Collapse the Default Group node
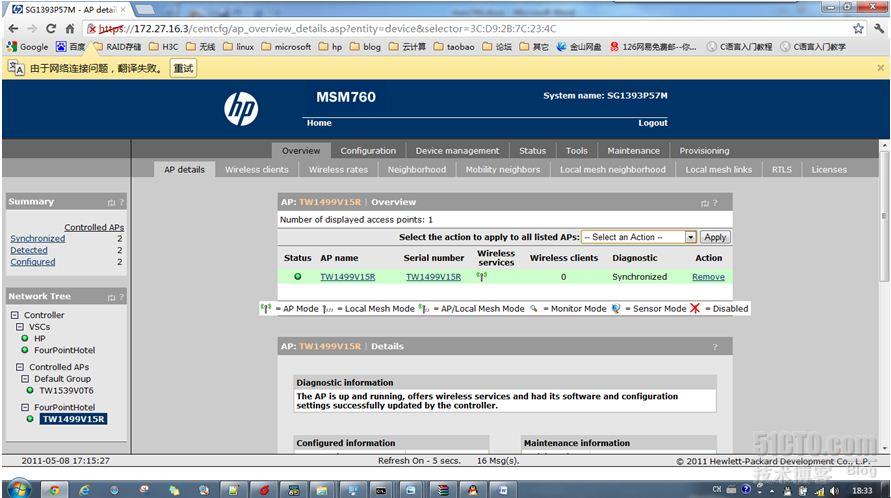Image resolution: width=891 pixels, height=498 pixels. click(x=25, y=379)
